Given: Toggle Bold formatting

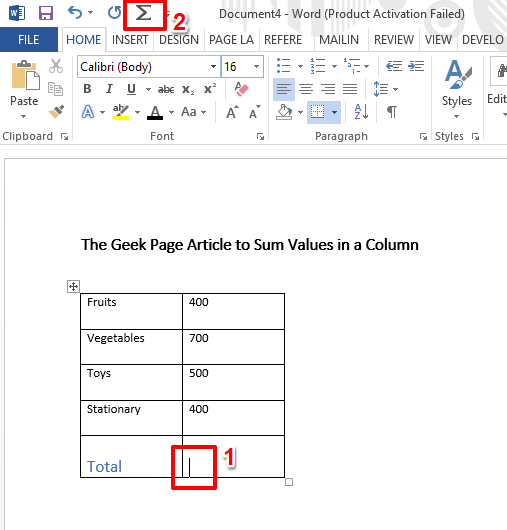Looking at the screenshot, I should click(x=87, y=89).
